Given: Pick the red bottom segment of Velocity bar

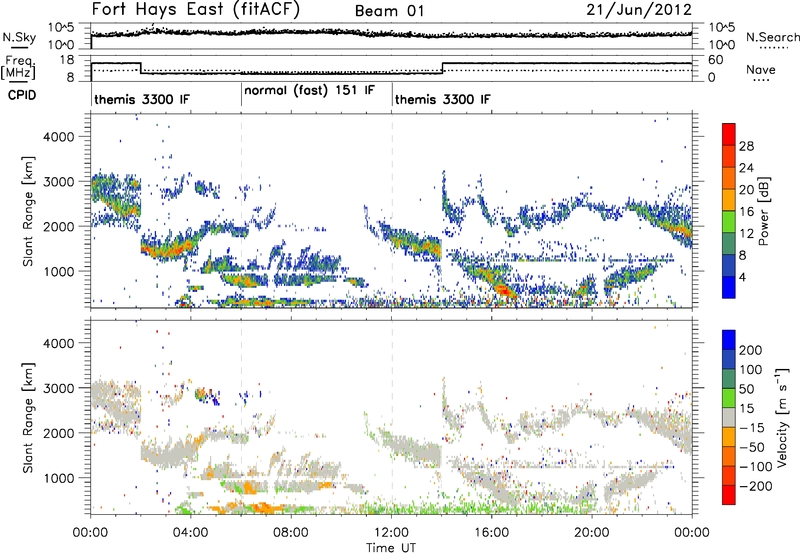Looking at the screenshot, I should coord(729,495).
